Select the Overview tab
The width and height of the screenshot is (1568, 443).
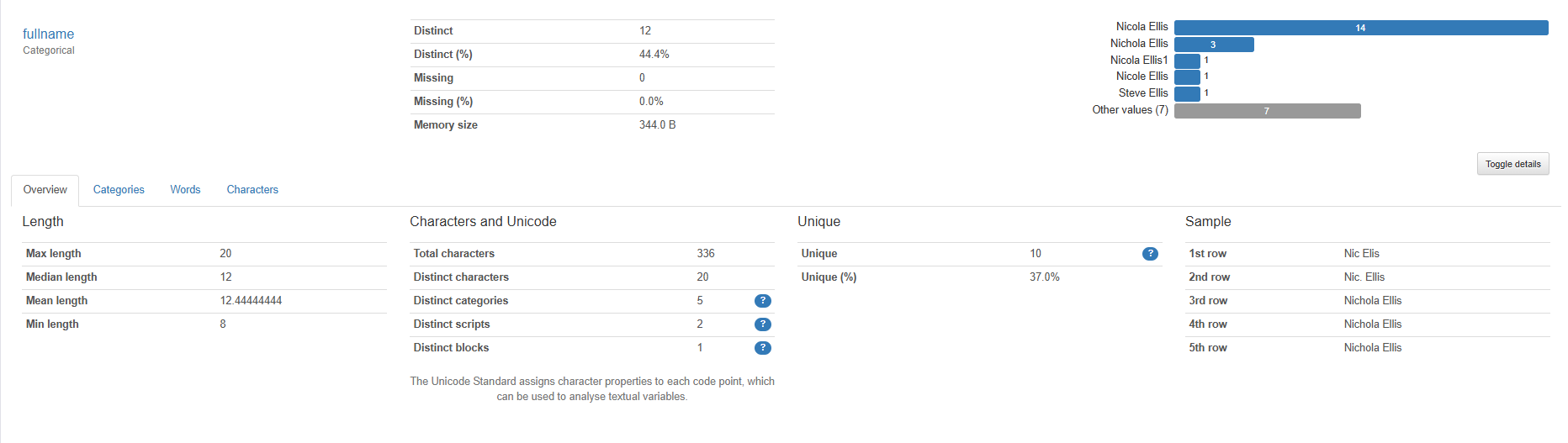45,190
